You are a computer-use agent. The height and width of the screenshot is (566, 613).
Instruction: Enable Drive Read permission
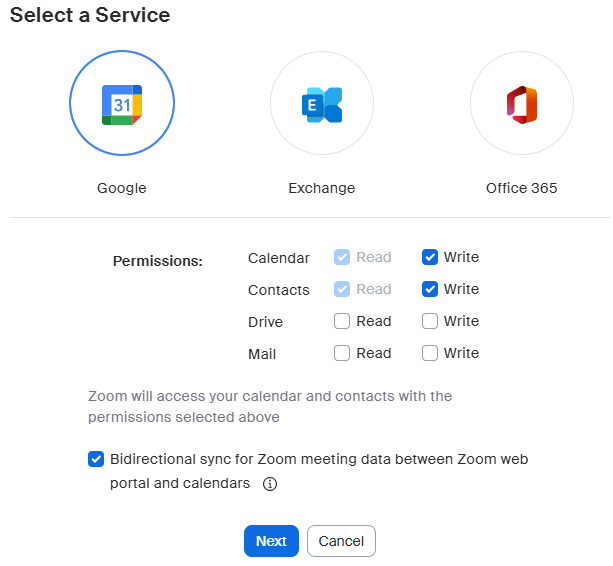342,321
